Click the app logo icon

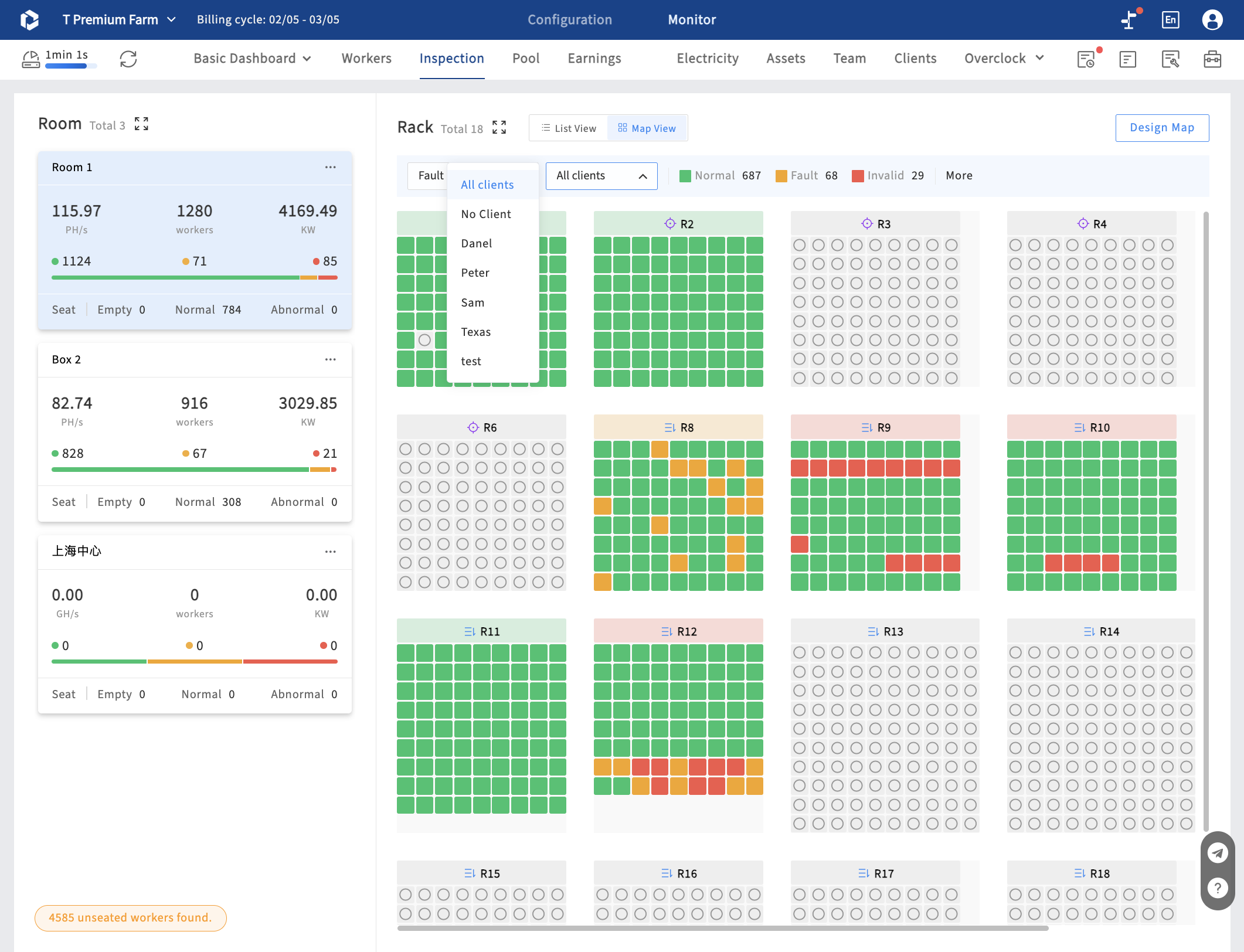(29, 20)
